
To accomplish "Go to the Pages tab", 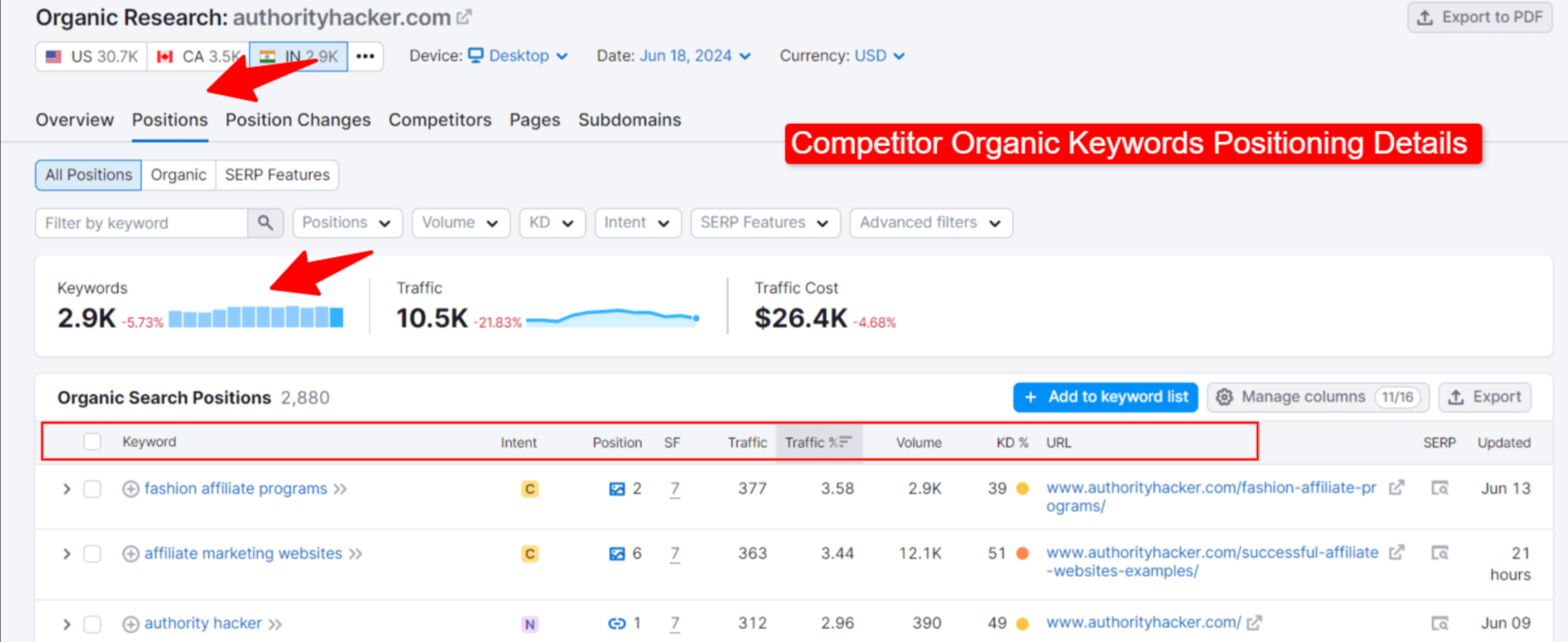I will coord(534,120).
